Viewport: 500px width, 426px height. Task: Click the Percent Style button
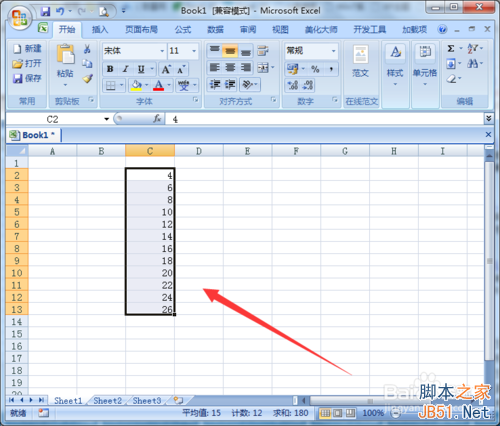[315, 69]
